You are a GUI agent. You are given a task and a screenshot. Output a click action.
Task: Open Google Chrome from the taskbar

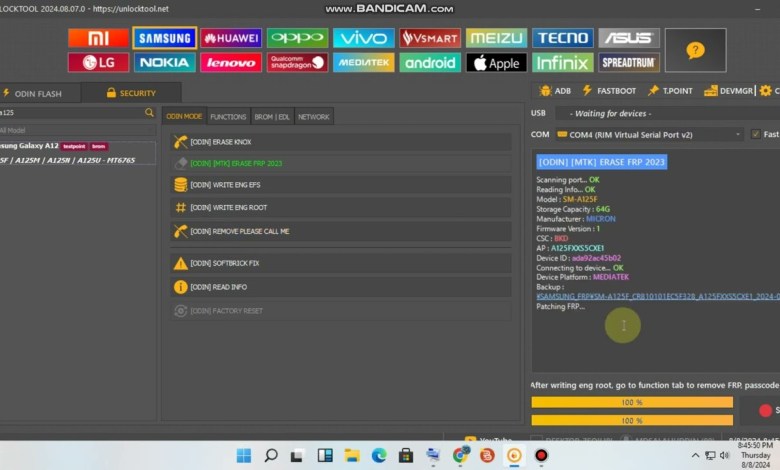coord(461,455)
